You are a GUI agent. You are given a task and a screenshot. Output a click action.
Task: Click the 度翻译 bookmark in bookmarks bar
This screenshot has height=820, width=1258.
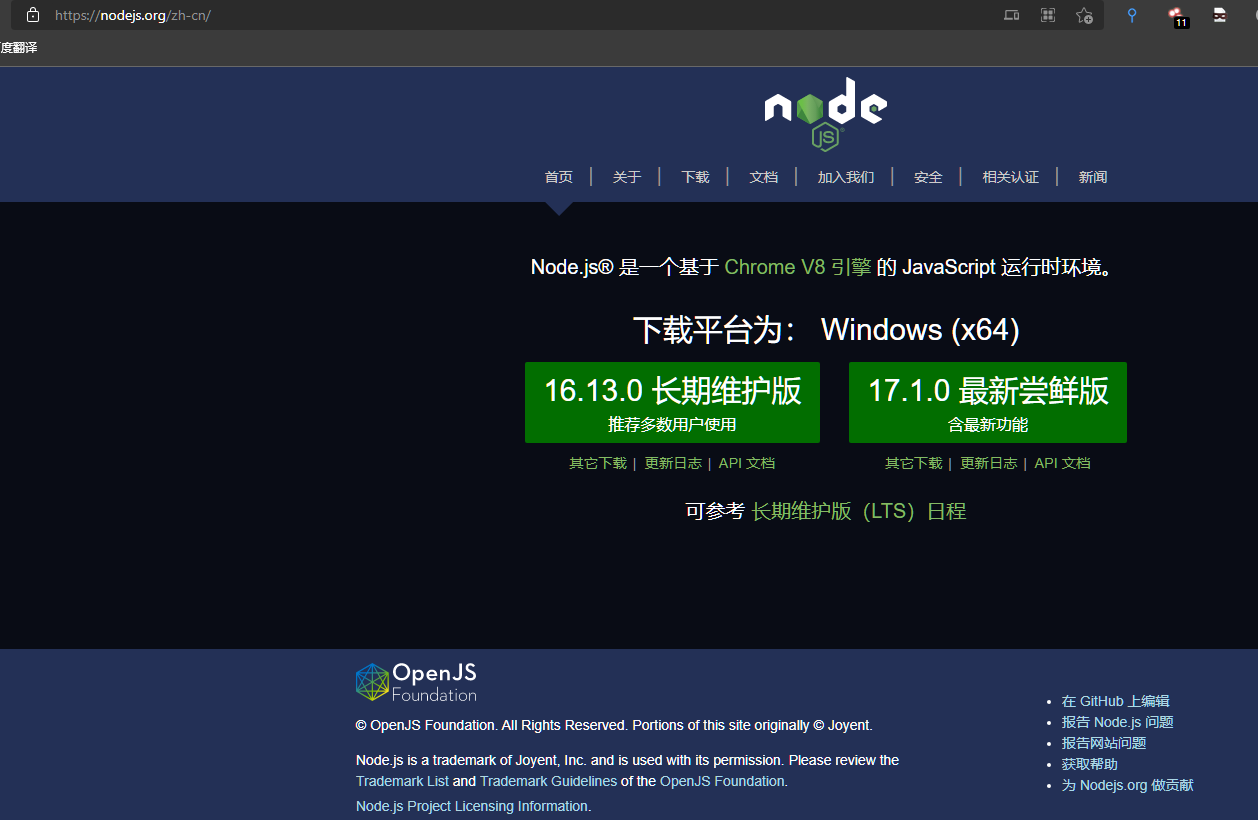click(x=19, y=47)
